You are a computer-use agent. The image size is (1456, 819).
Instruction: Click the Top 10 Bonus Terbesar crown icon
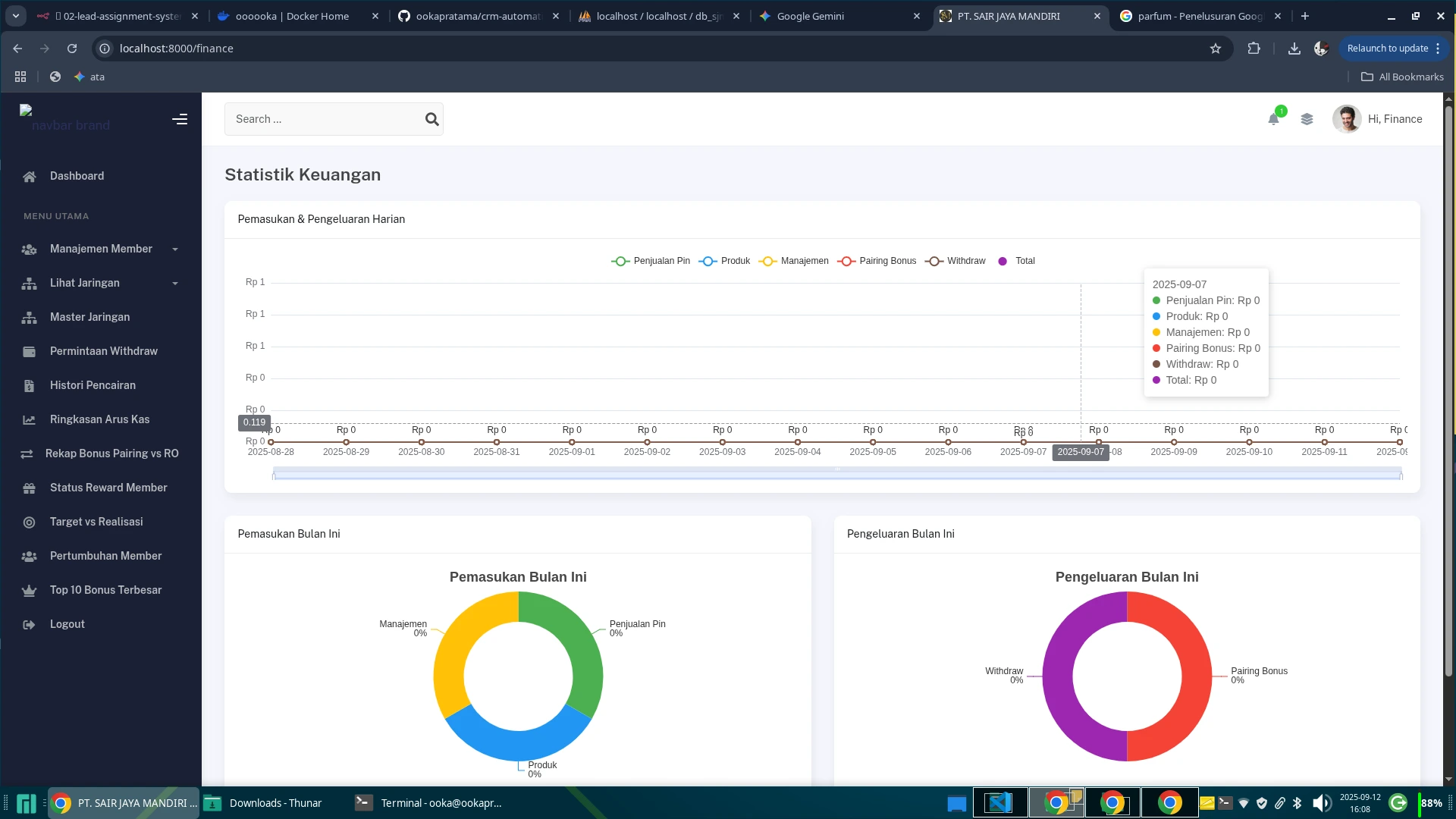pyautogui.click(x=30, y=591)
